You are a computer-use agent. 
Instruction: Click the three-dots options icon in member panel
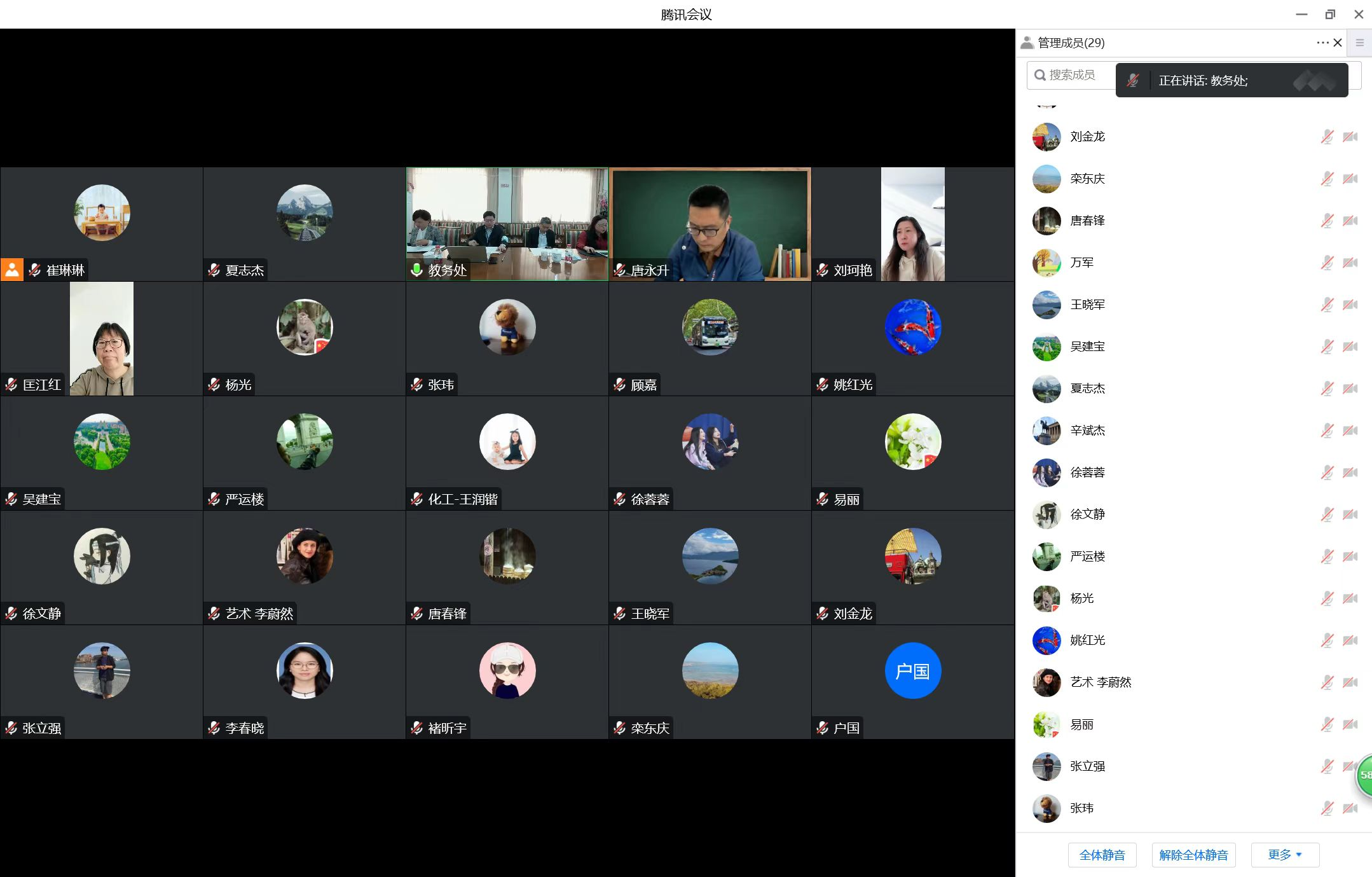[1322, 43]
